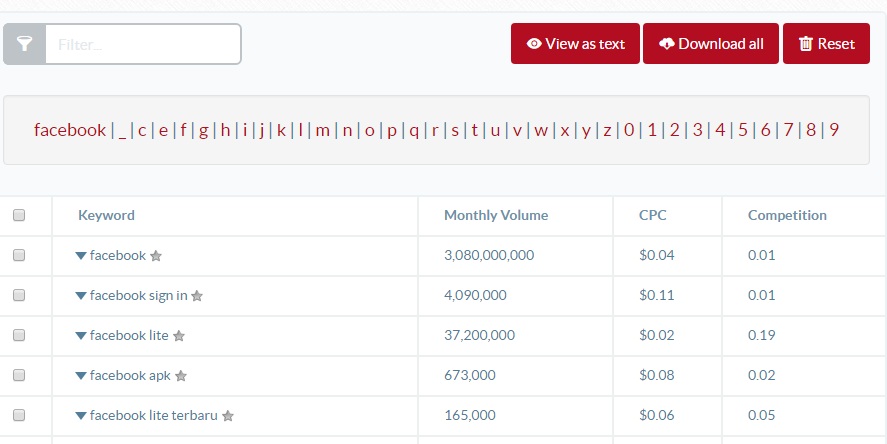The height and width of the screenshot is (444, 887).
Task: Expand the facebook sign in arrow
Action: point(81,296)
